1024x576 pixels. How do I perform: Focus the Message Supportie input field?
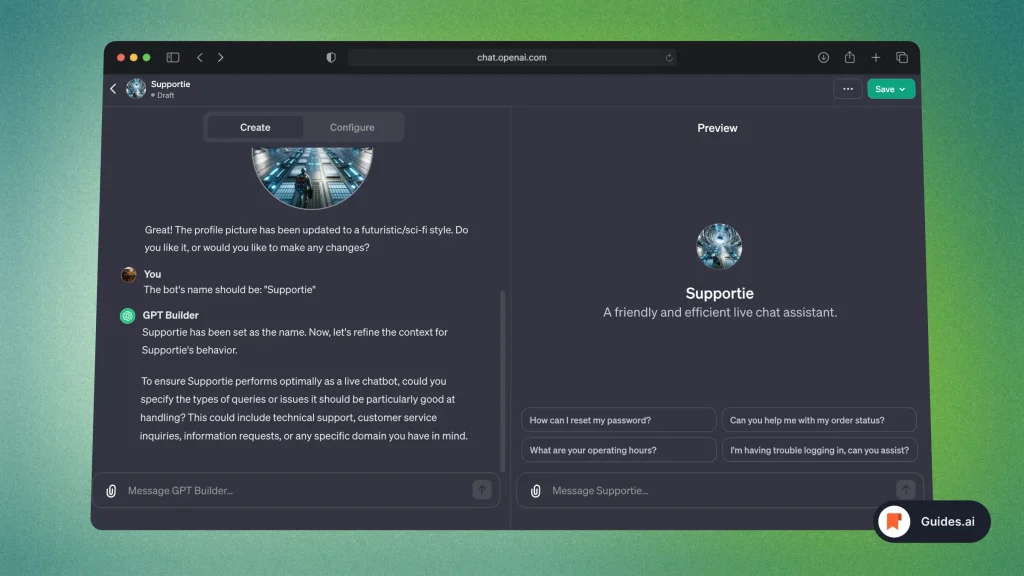pos(721,490)
